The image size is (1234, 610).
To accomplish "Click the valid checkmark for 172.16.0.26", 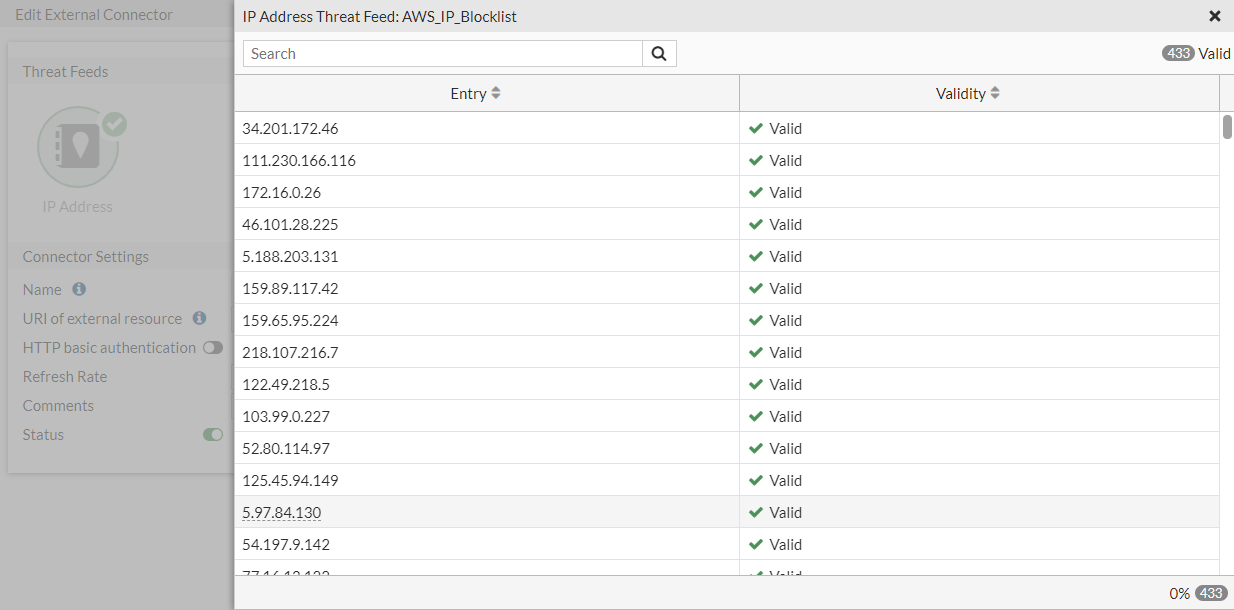I will pyautogui.click(x=756, y=193).
